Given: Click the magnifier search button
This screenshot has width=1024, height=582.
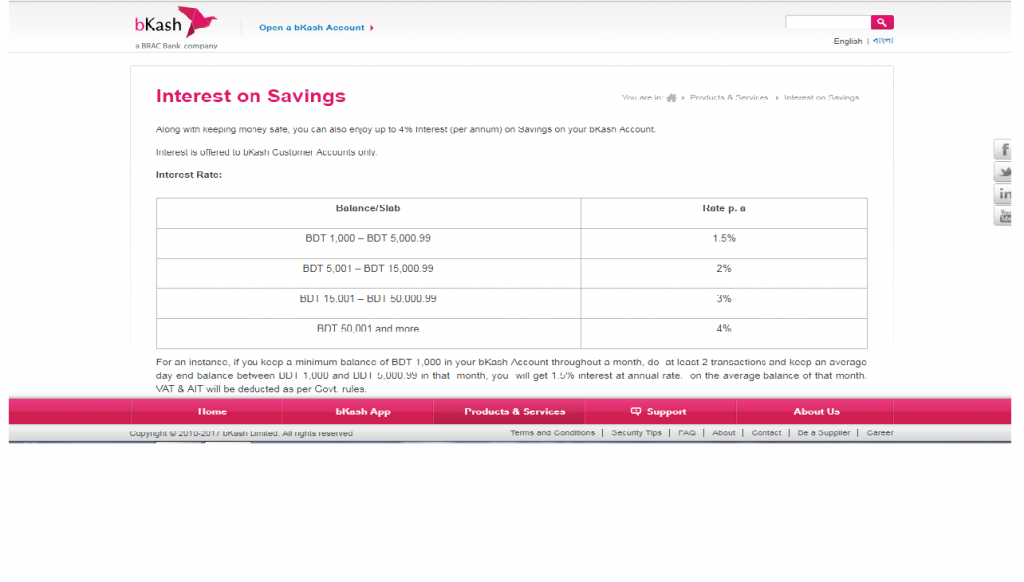Looking at the screenshot, I should click(882, 22).
